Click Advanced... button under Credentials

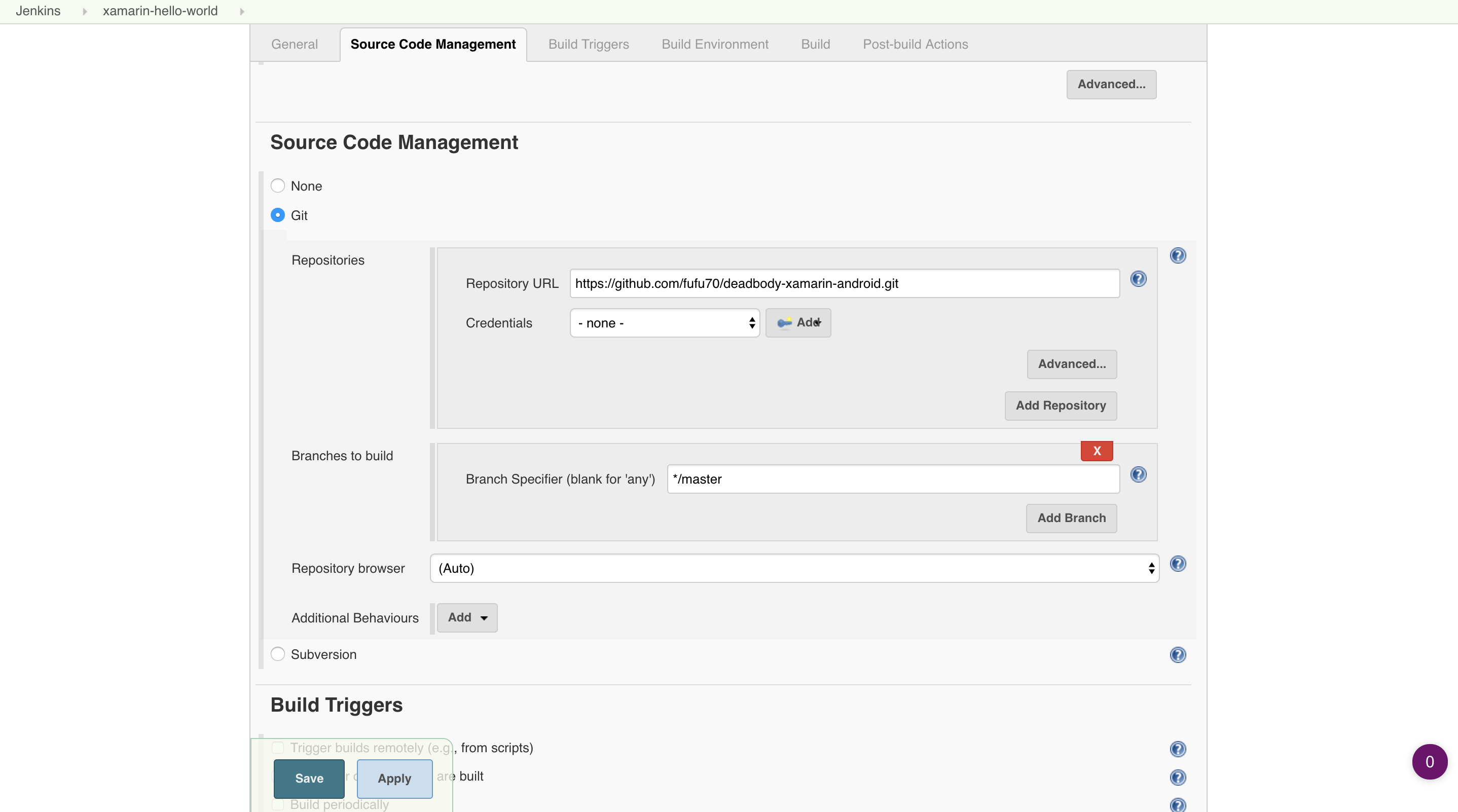[x=1071, y=364]
